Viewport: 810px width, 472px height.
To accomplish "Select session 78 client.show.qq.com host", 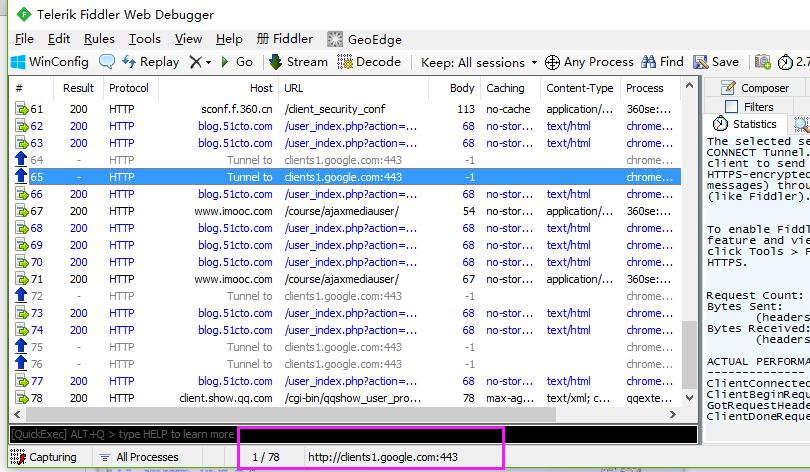I will click(x=226, y=398).
